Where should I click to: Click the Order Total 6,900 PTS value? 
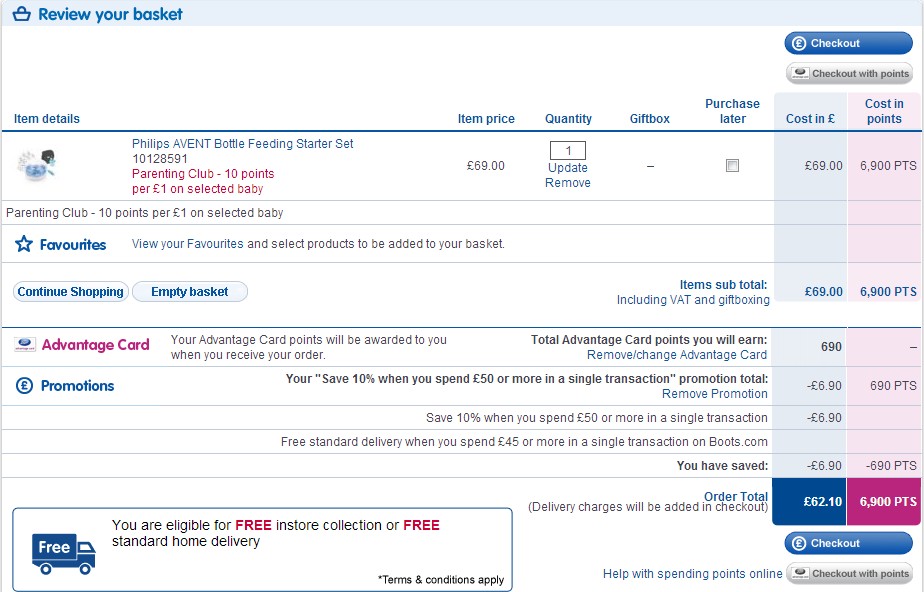(888, 502)
